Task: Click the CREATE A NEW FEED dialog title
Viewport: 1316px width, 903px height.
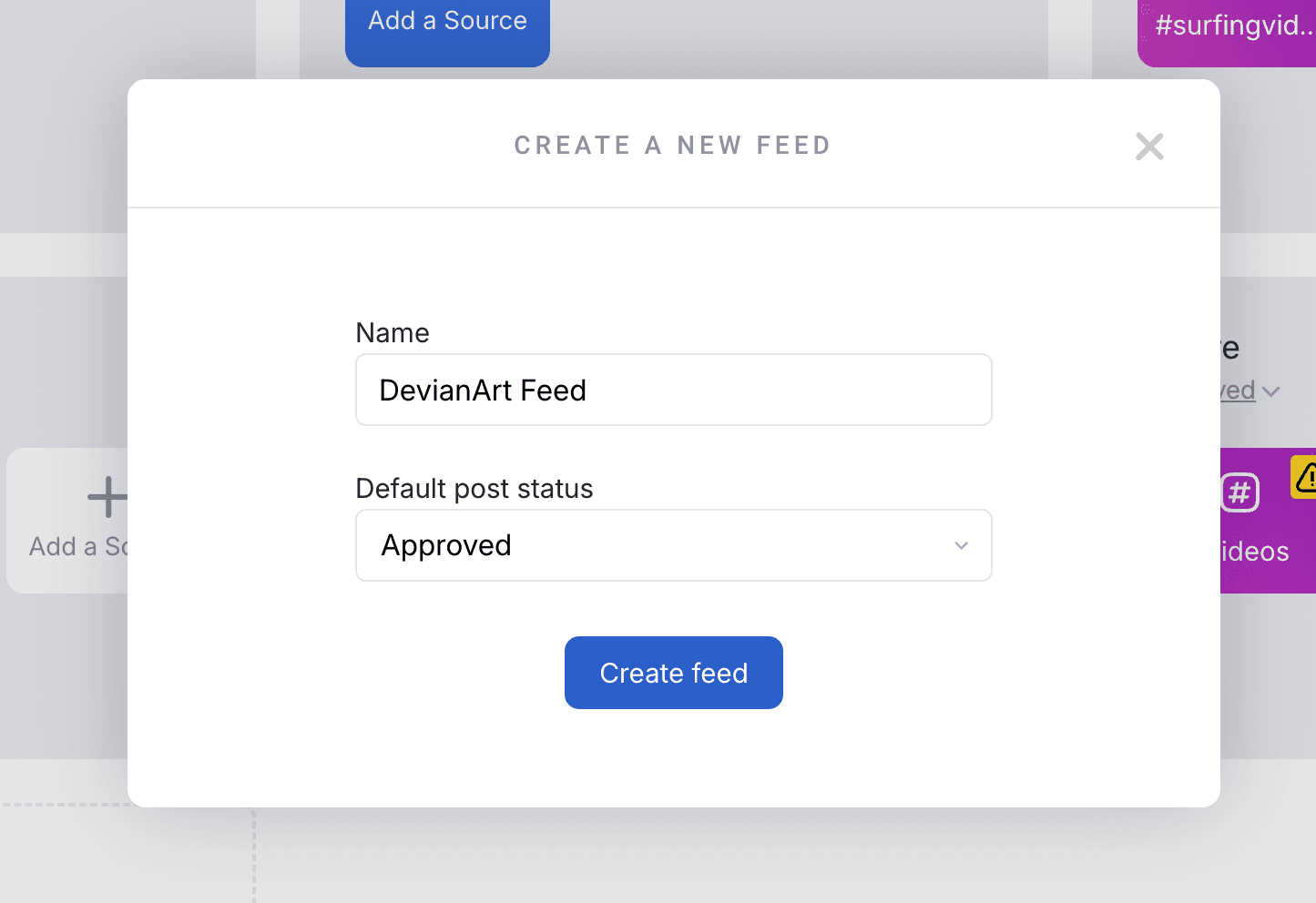Action: [673, 145]
